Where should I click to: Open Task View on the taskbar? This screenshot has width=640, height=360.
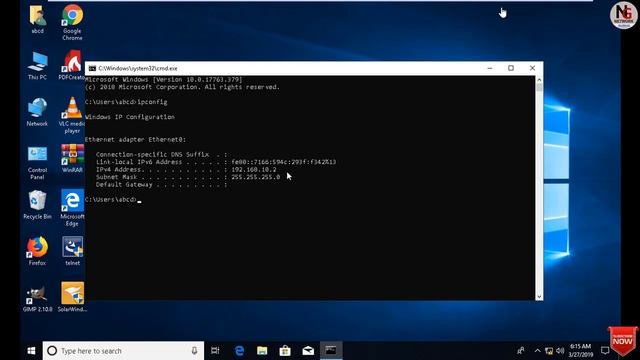pyautogui.click(x=215, y=351)
